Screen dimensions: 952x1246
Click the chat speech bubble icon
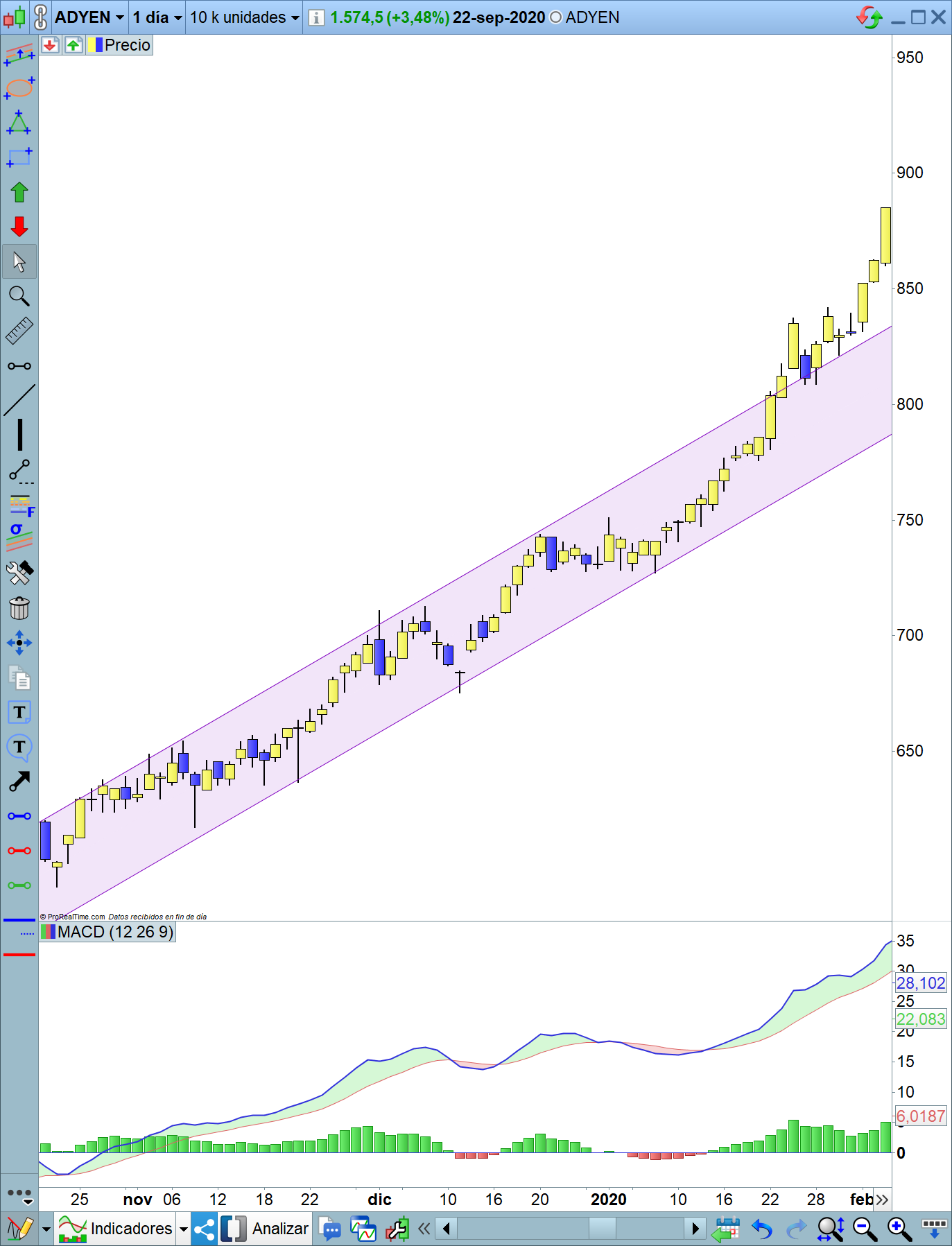pyautogui.click(x=331, y=1229)
